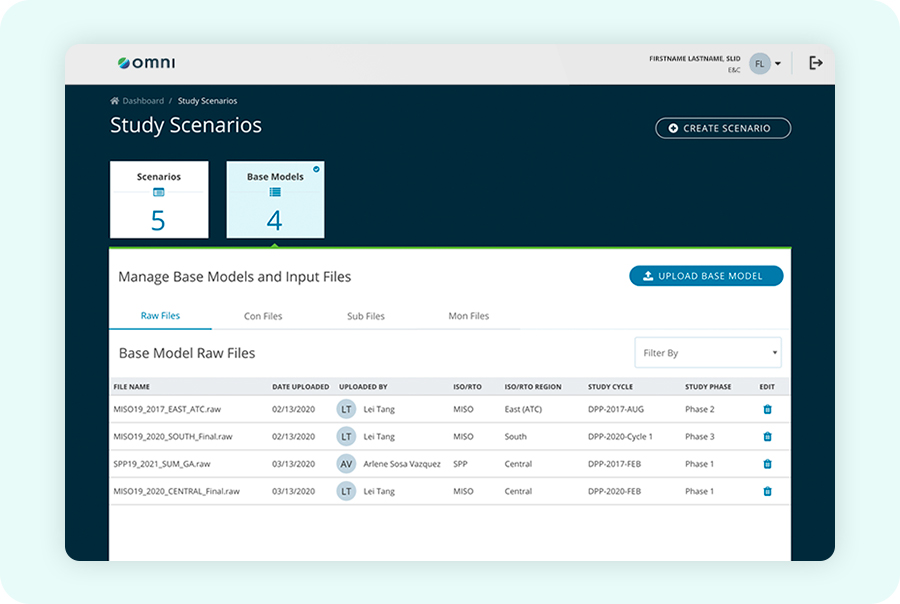
Task: Switch to the Mon Files tab
Action: coord(468,316)
